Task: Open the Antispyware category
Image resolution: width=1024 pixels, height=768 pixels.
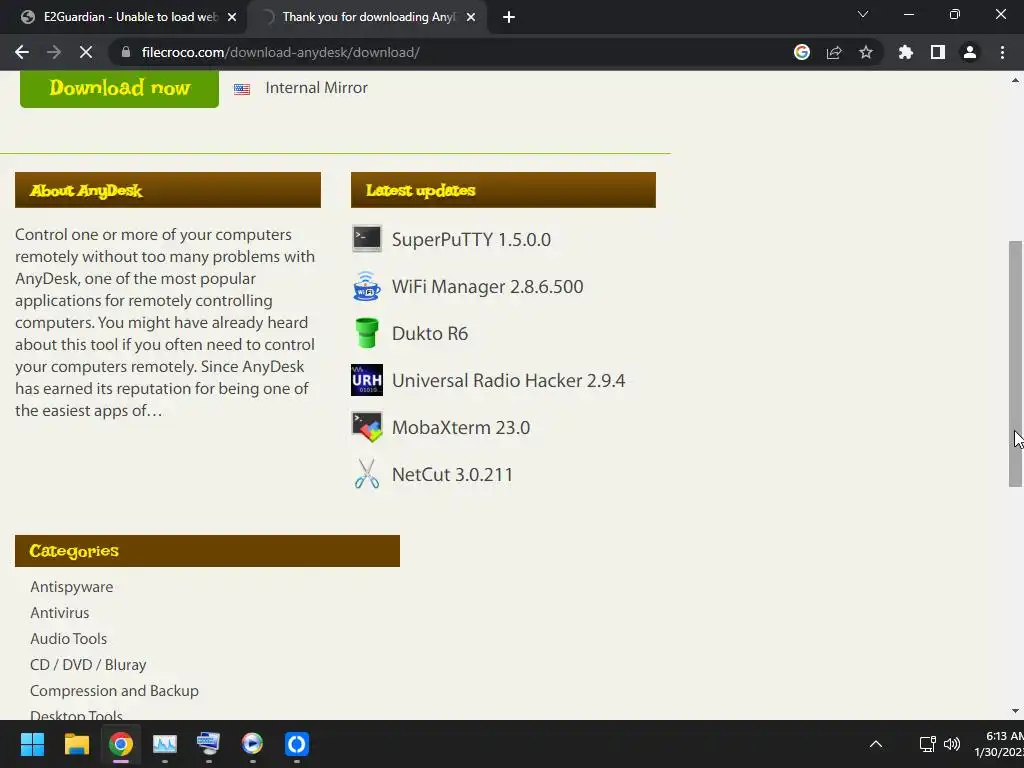Action: [x=71, y=587]
